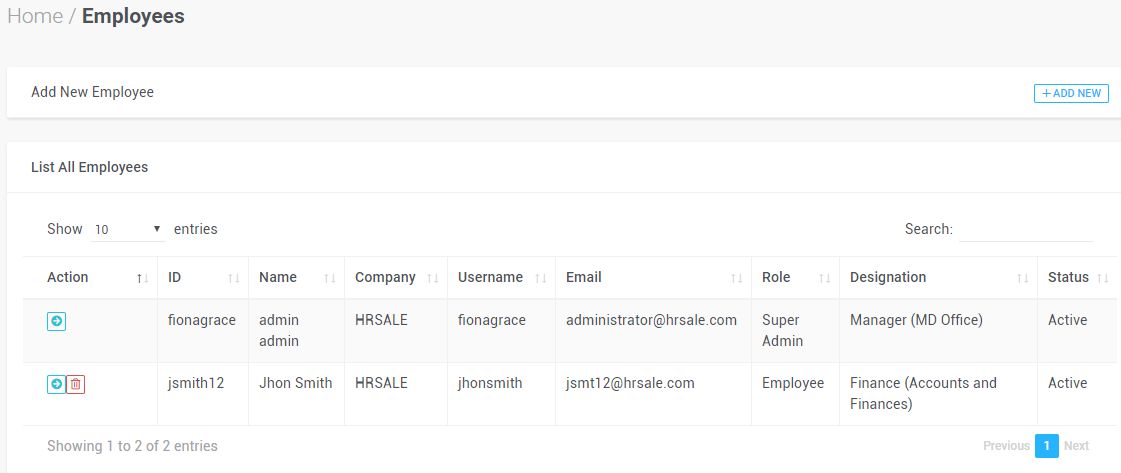Viewport: 1121px width, 473px height.
Task: Click the Add New button
Action: pos(1071,93)
